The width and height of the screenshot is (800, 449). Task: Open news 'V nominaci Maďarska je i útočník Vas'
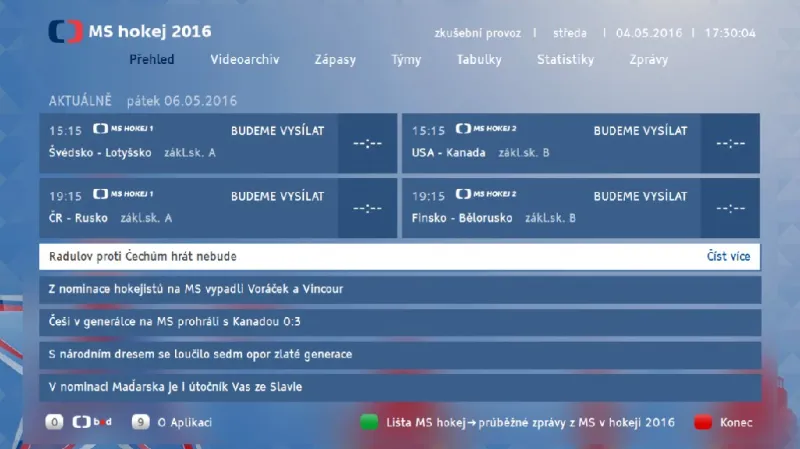[x=400, y=387]
